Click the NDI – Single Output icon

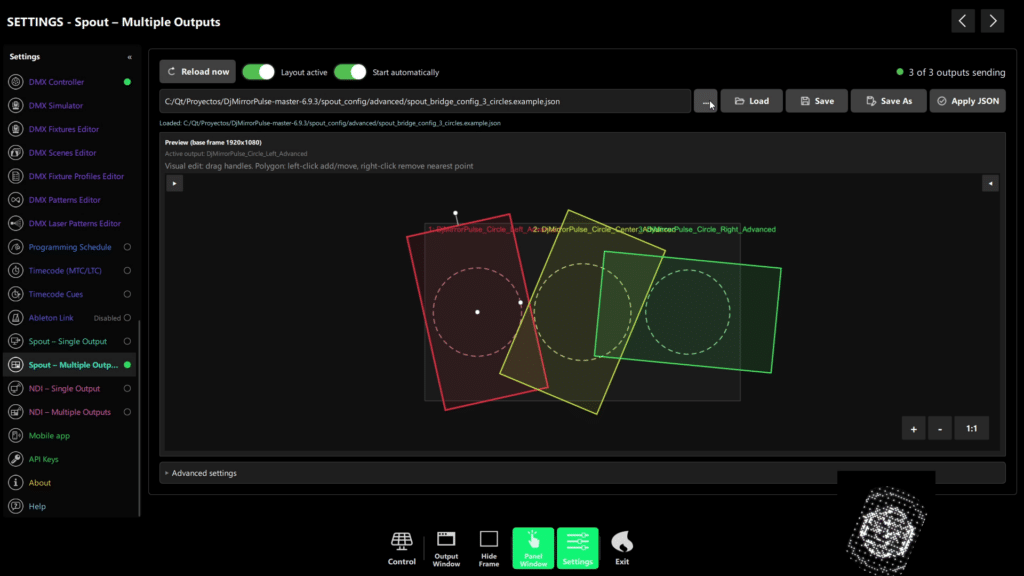(16, 388)
